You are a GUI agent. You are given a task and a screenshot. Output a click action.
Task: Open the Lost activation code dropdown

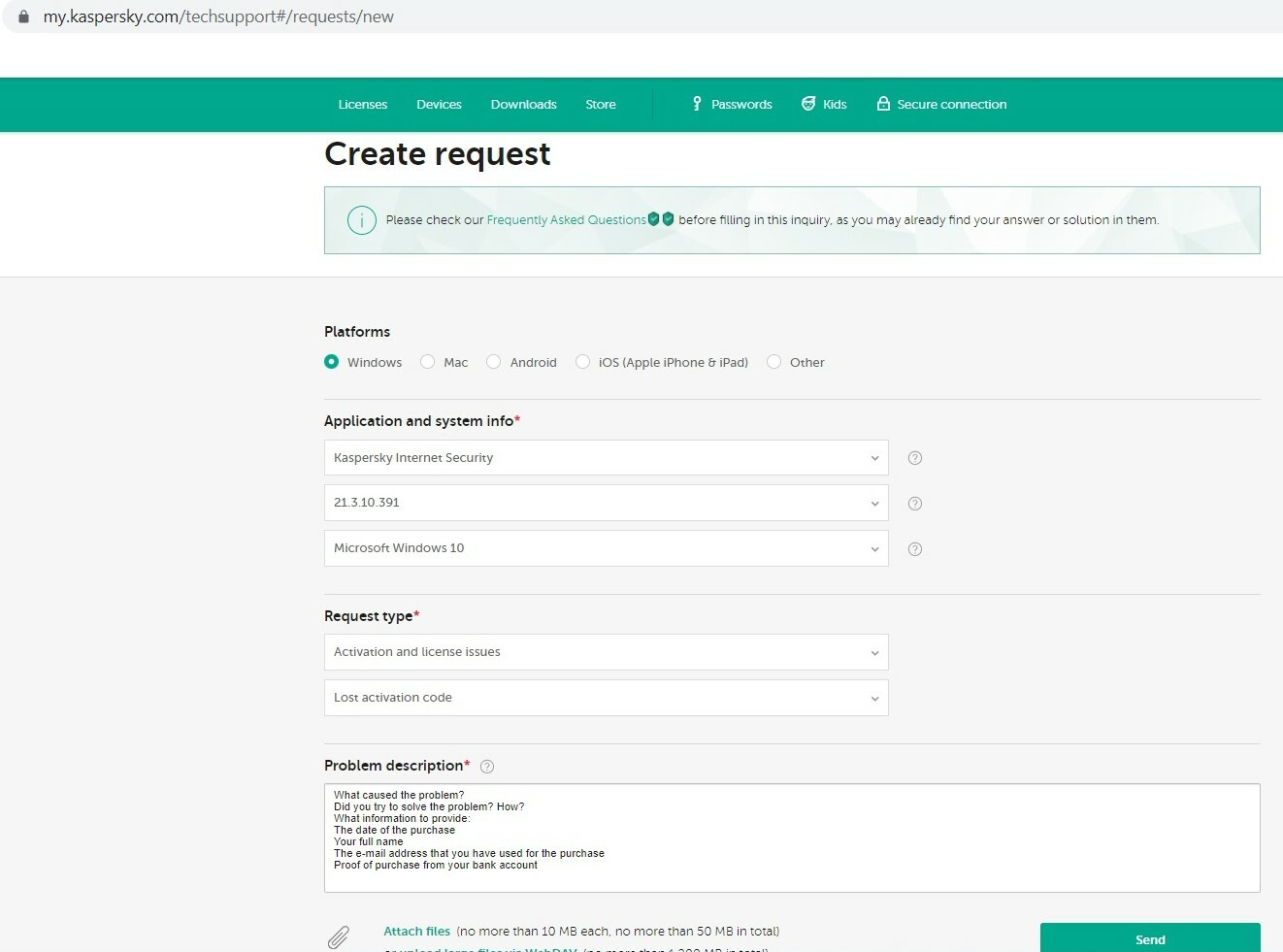tap(606, 698)
